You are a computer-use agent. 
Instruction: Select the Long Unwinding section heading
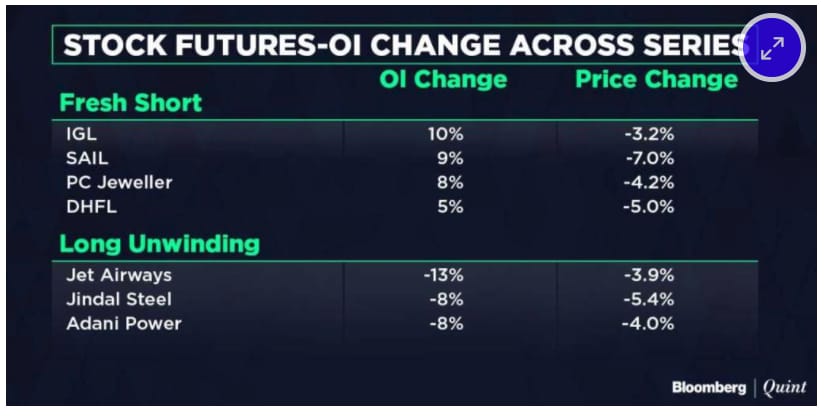click(x=160, y=244)
